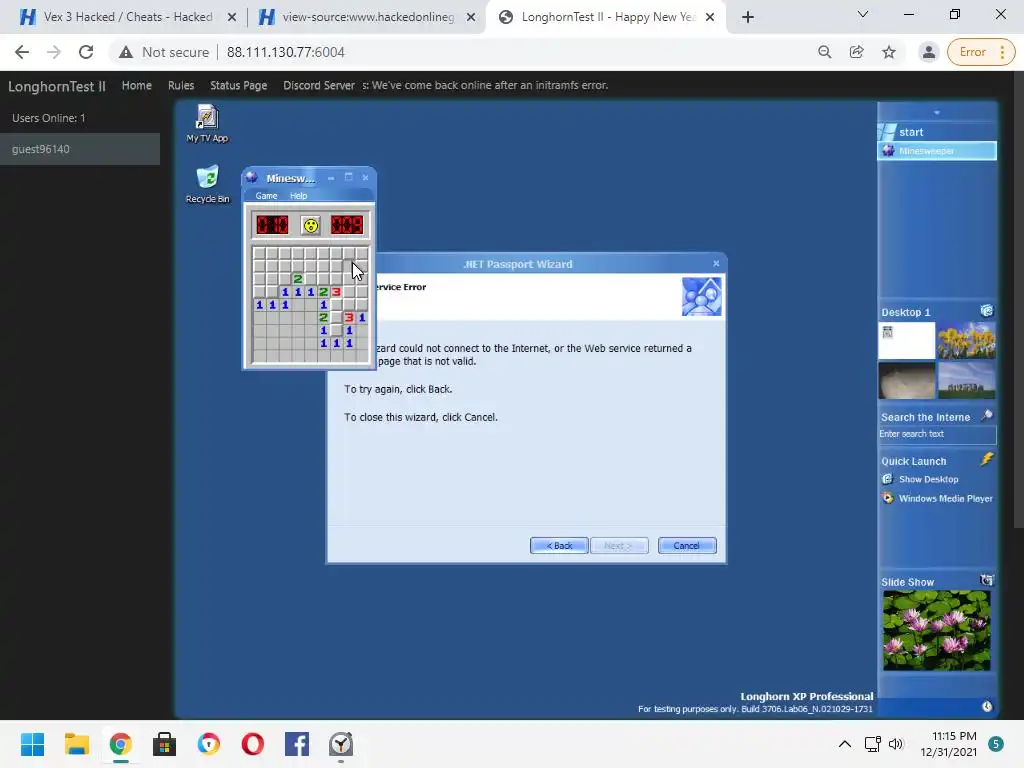Click the Quick Launch lightning icon

click(x=987, y=459)
